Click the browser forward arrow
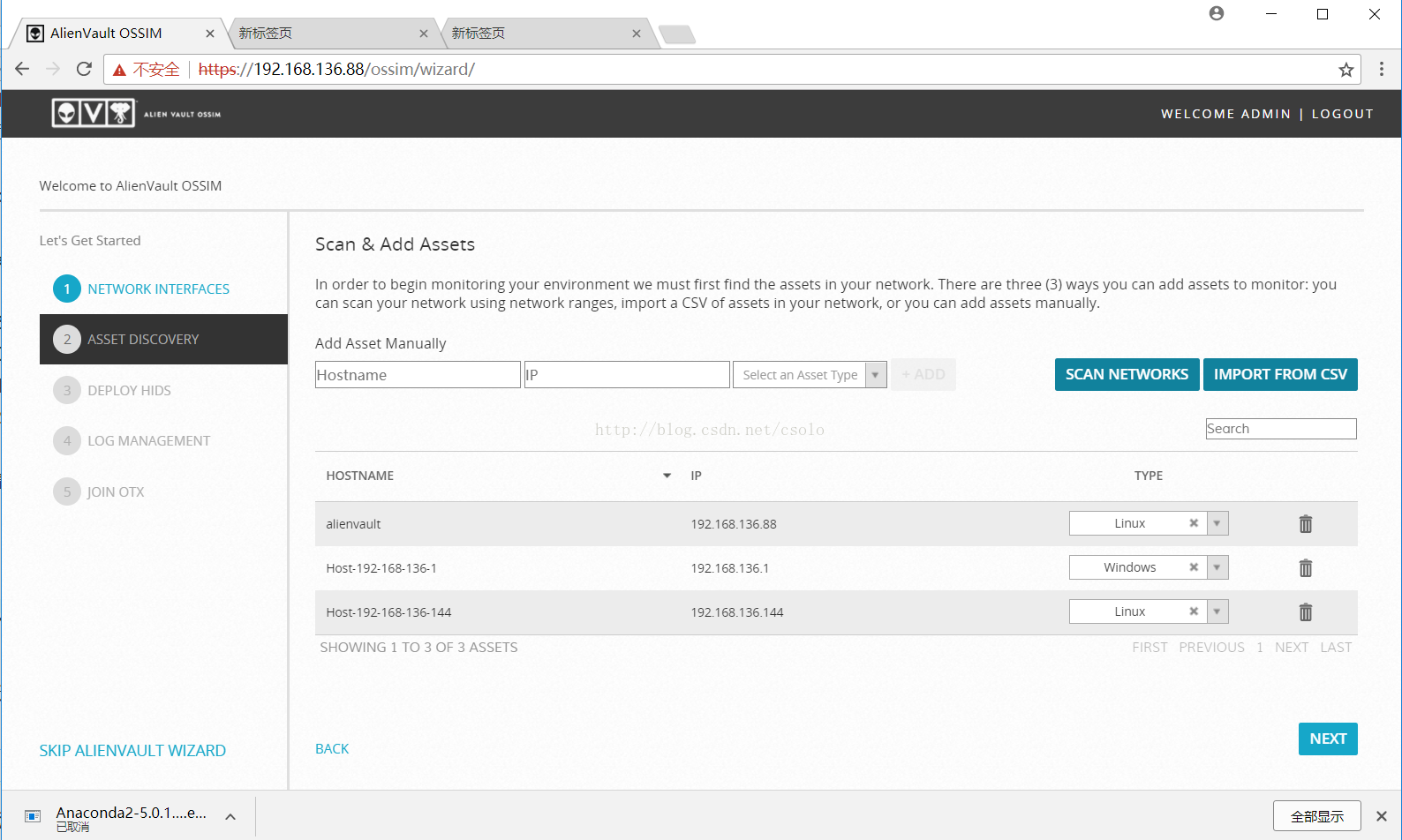 click(x=53, y=69)
